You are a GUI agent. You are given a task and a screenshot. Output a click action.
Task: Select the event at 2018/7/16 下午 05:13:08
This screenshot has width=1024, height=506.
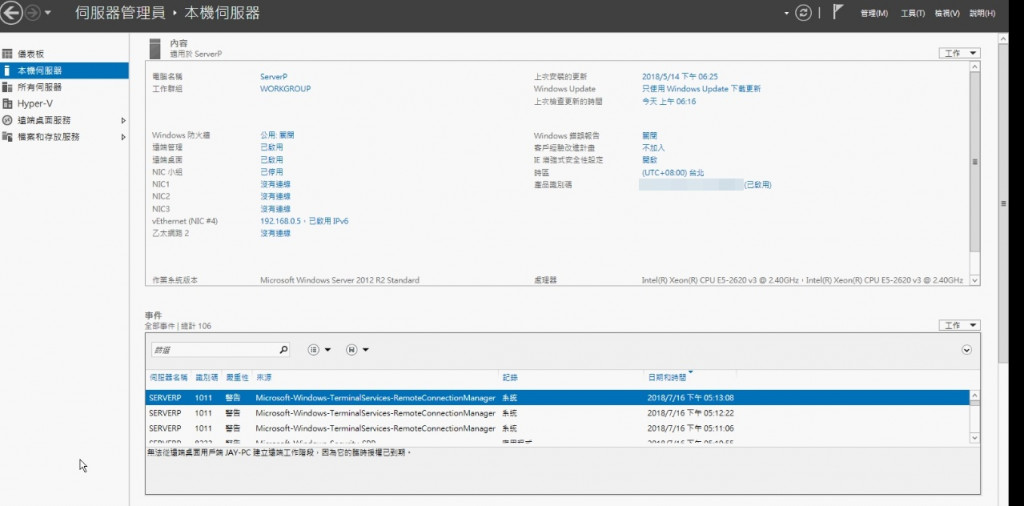coord(557,398)
